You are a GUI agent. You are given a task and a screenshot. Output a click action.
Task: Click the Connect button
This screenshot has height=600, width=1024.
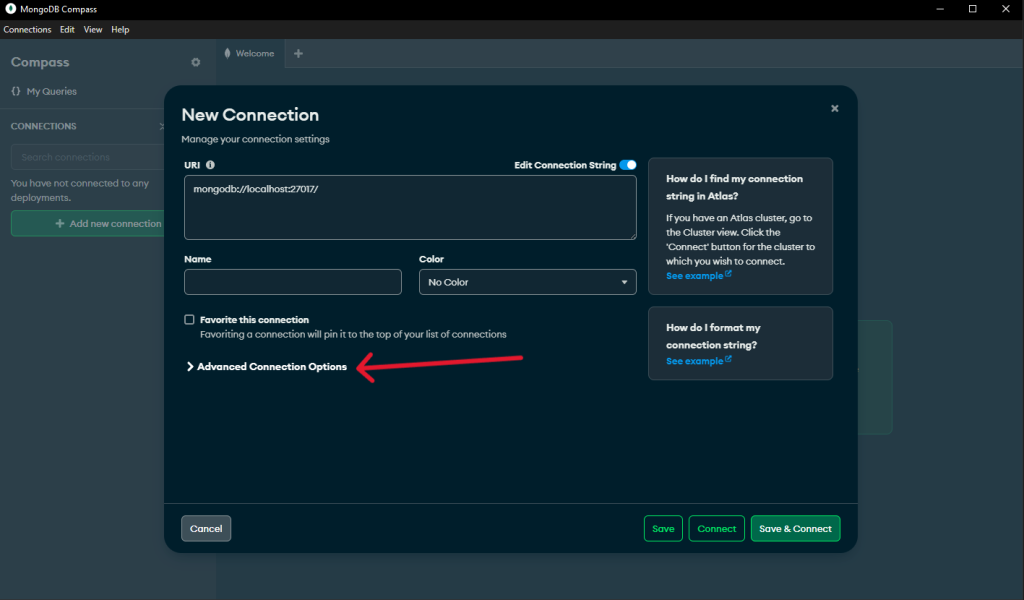tap(716, 529)
